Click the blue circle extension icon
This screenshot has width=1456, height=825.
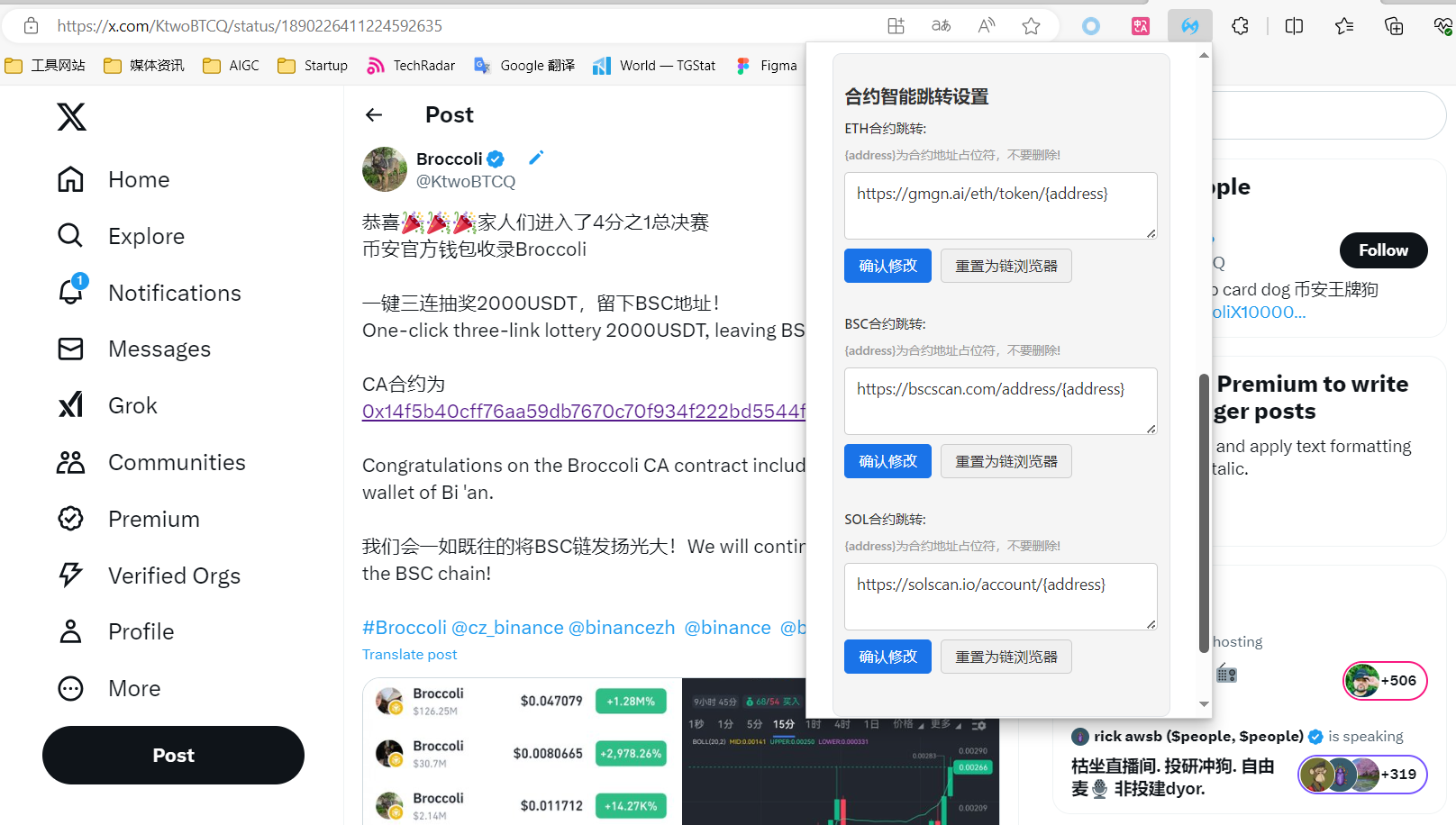pos(1091,26)
